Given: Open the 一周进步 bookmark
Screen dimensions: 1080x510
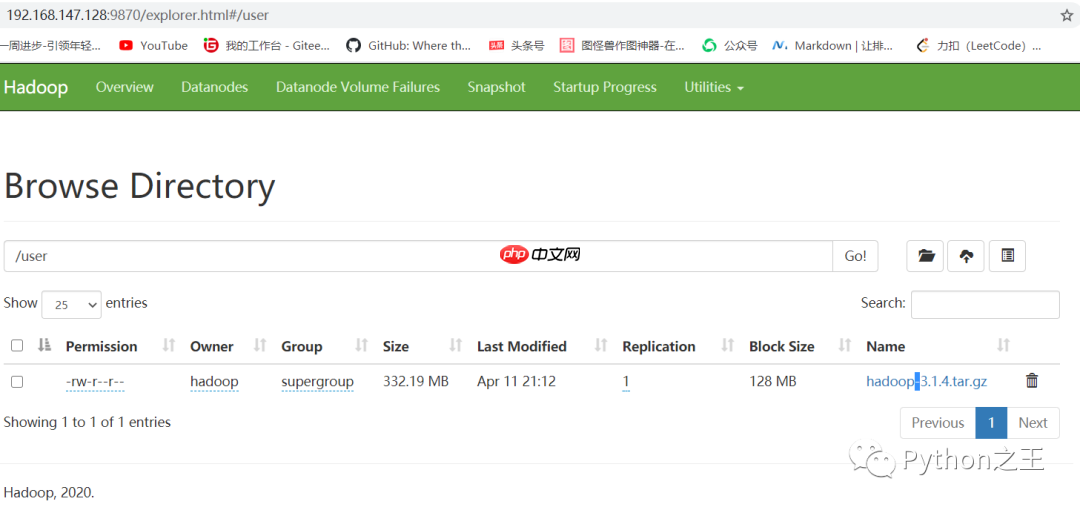Looking at the screenshot, I should pos(51,45).
